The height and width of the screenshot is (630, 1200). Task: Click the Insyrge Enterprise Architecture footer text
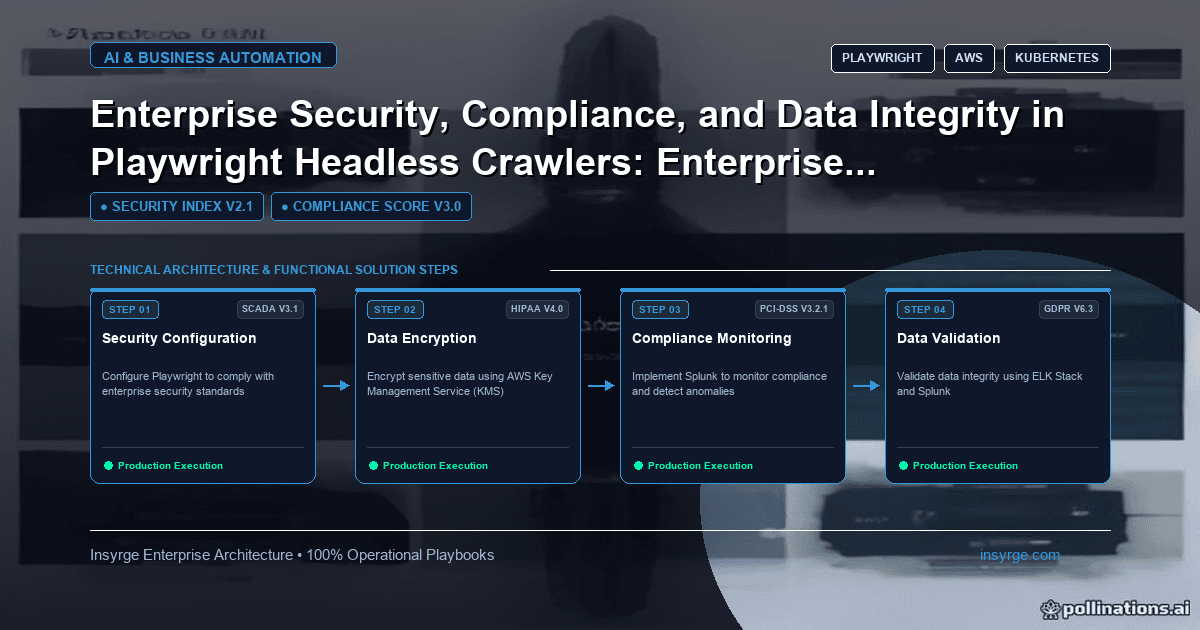pyautogui.click(x=292, y=555)
